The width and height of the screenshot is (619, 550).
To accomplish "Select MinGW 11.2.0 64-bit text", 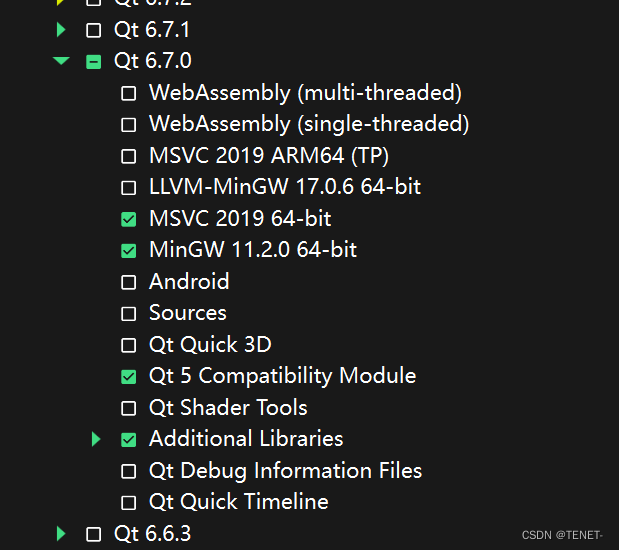I will (253, 250).
